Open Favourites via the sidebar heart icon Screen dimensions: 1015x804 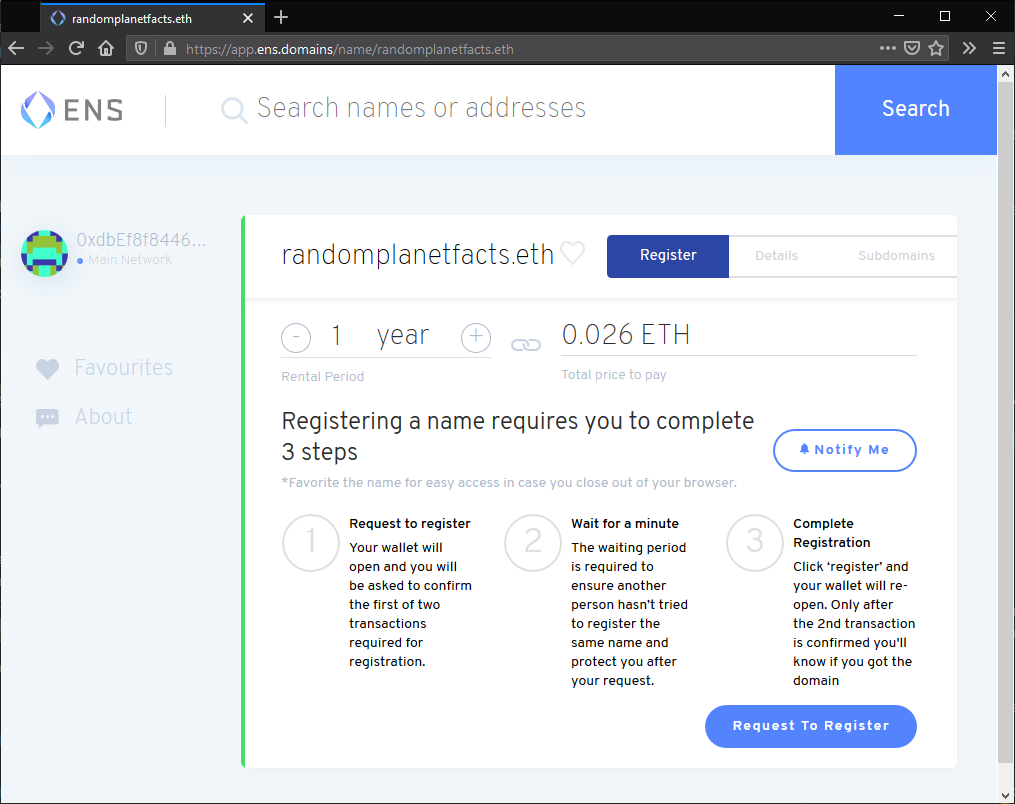(47, 369)
